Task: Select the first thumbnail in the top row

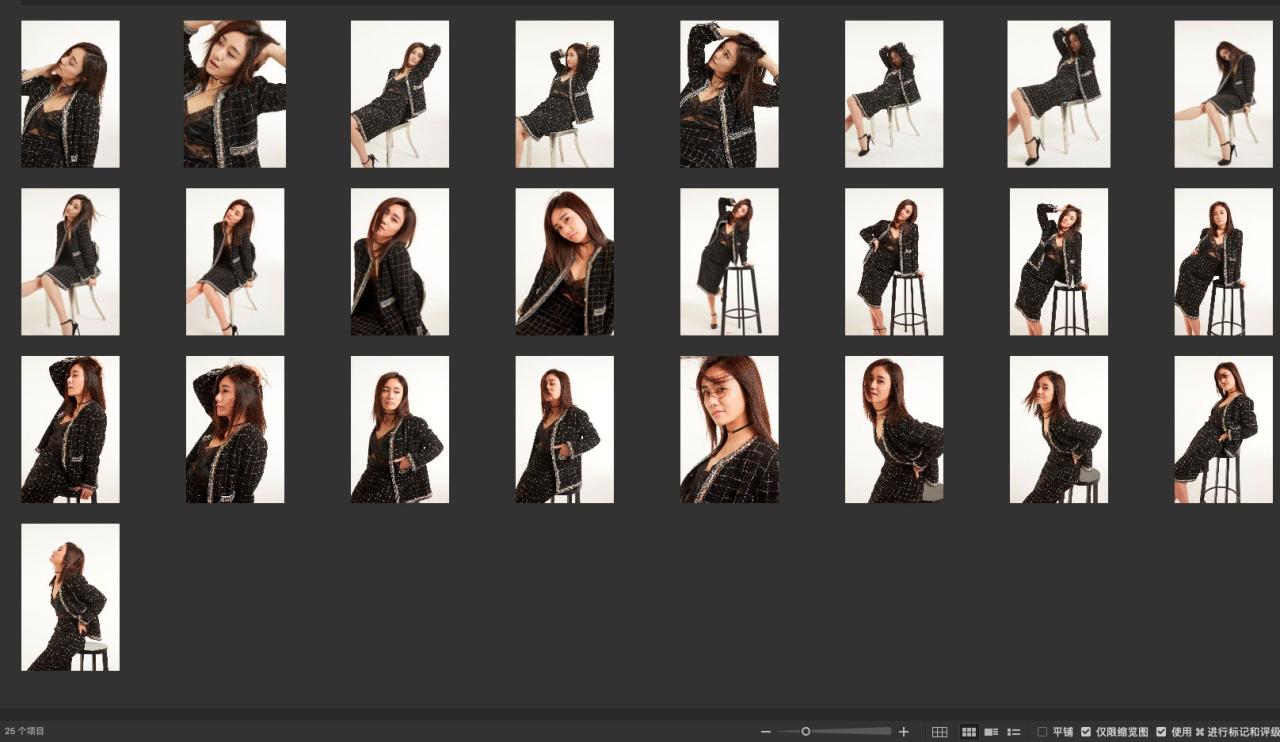Action: (x=70, y=94)
